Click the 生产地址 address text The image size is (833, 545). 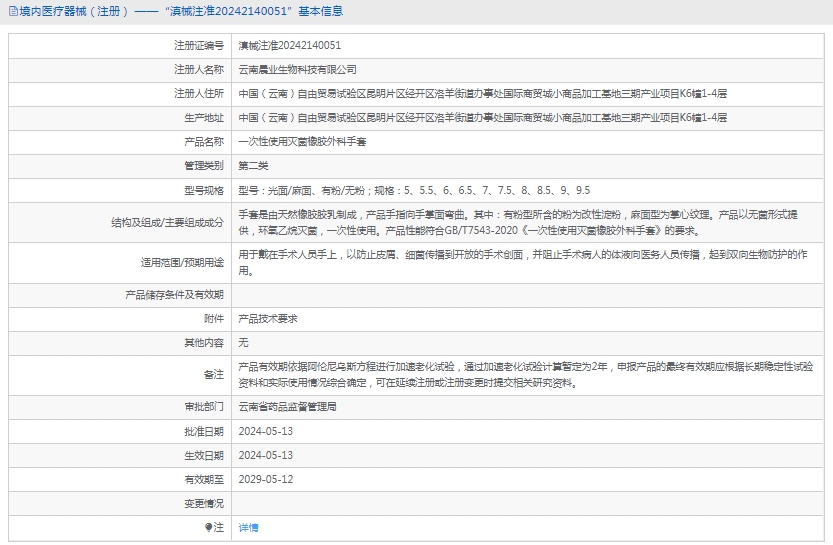(x=482, y=118)
